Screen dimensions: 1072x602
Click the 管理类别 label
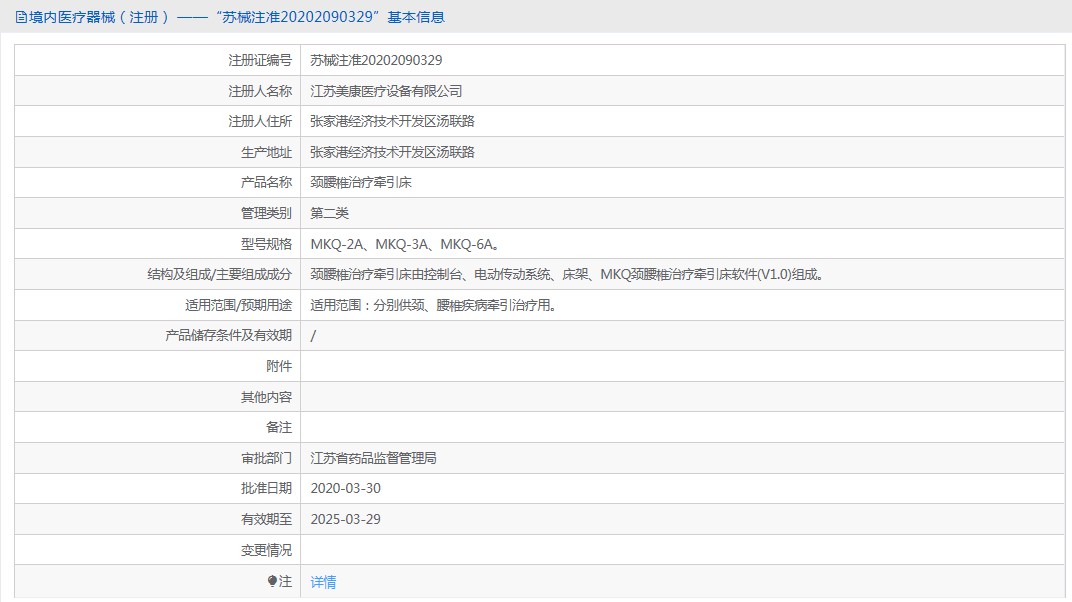(266, 213)
